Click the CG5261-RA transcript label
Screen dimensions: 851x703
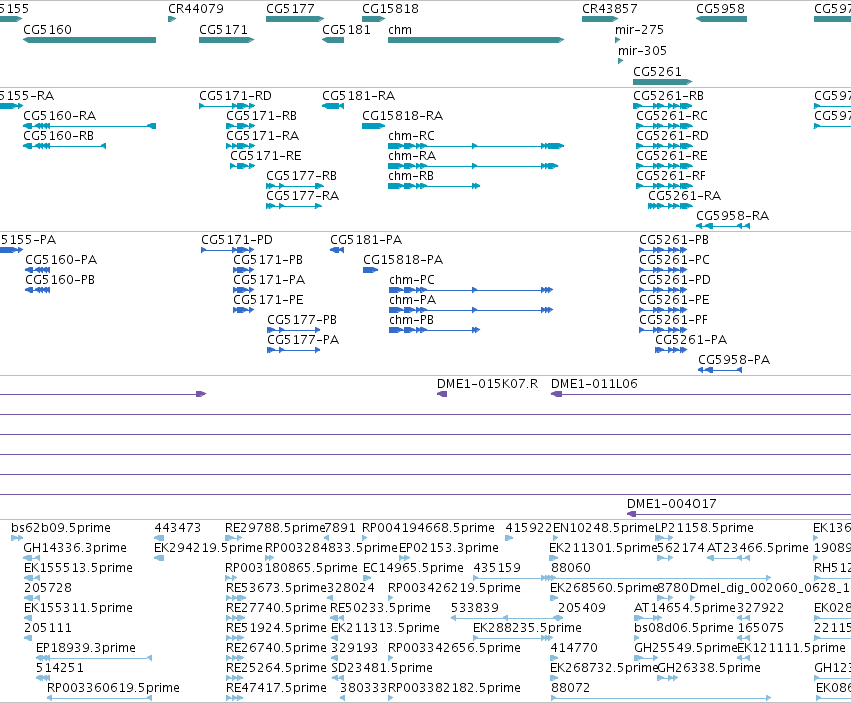click(x=684, y=196)
